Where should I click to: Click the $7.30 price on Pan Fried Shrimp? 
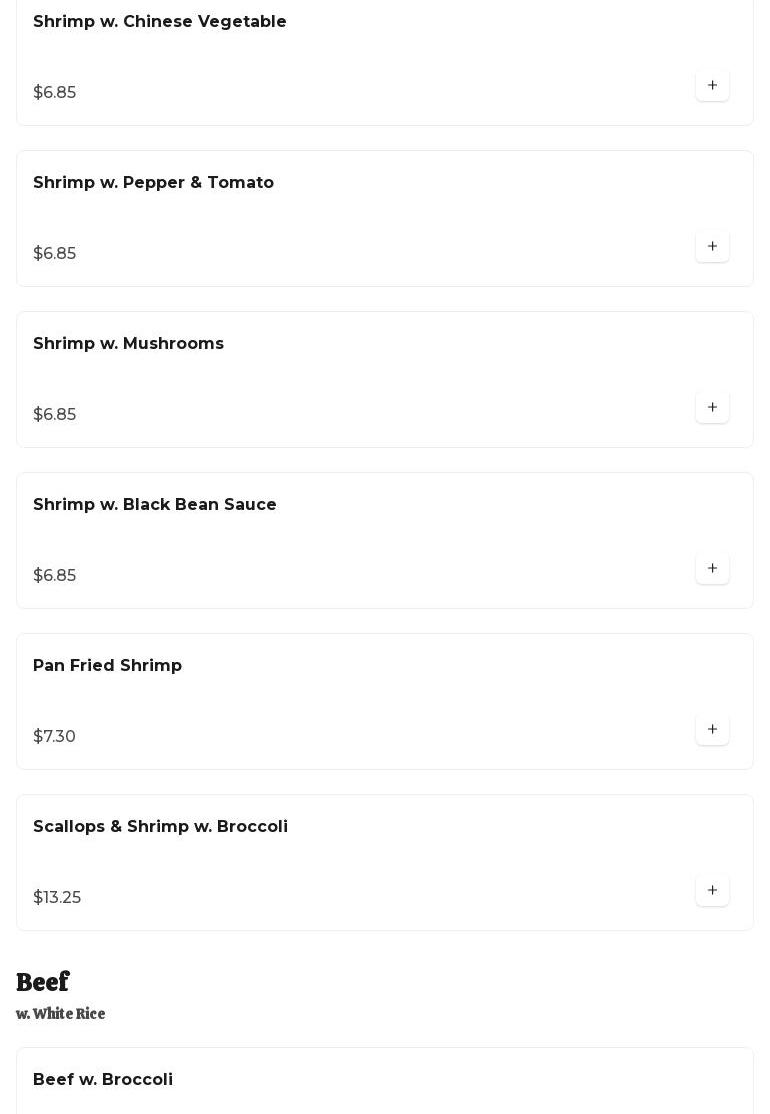[54, 736]
